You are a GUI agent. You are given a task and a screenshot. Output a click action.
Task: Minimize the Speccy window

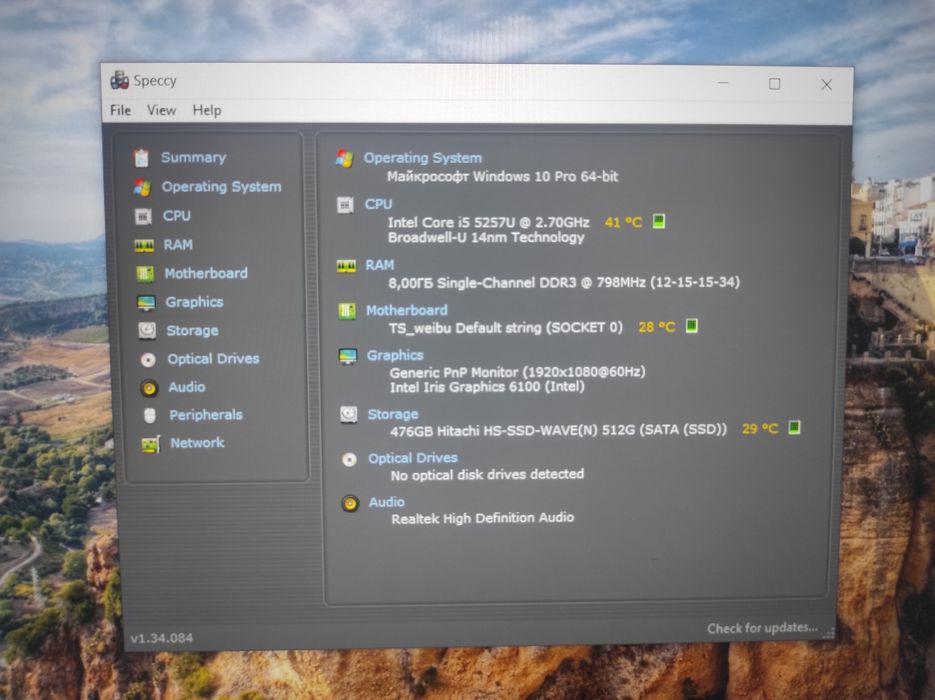pos(723,83)
